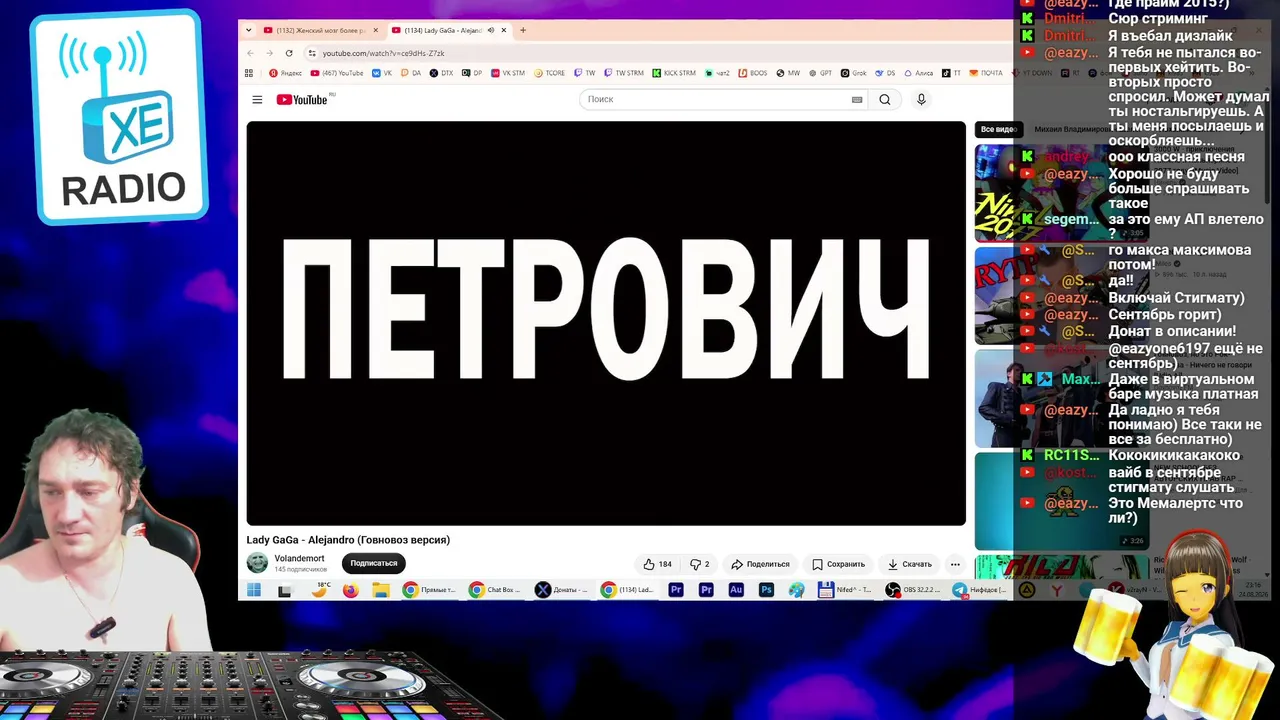Go back in the browser
The width and height of the screenshot is (1280, 720).
[x=251, y=53]
